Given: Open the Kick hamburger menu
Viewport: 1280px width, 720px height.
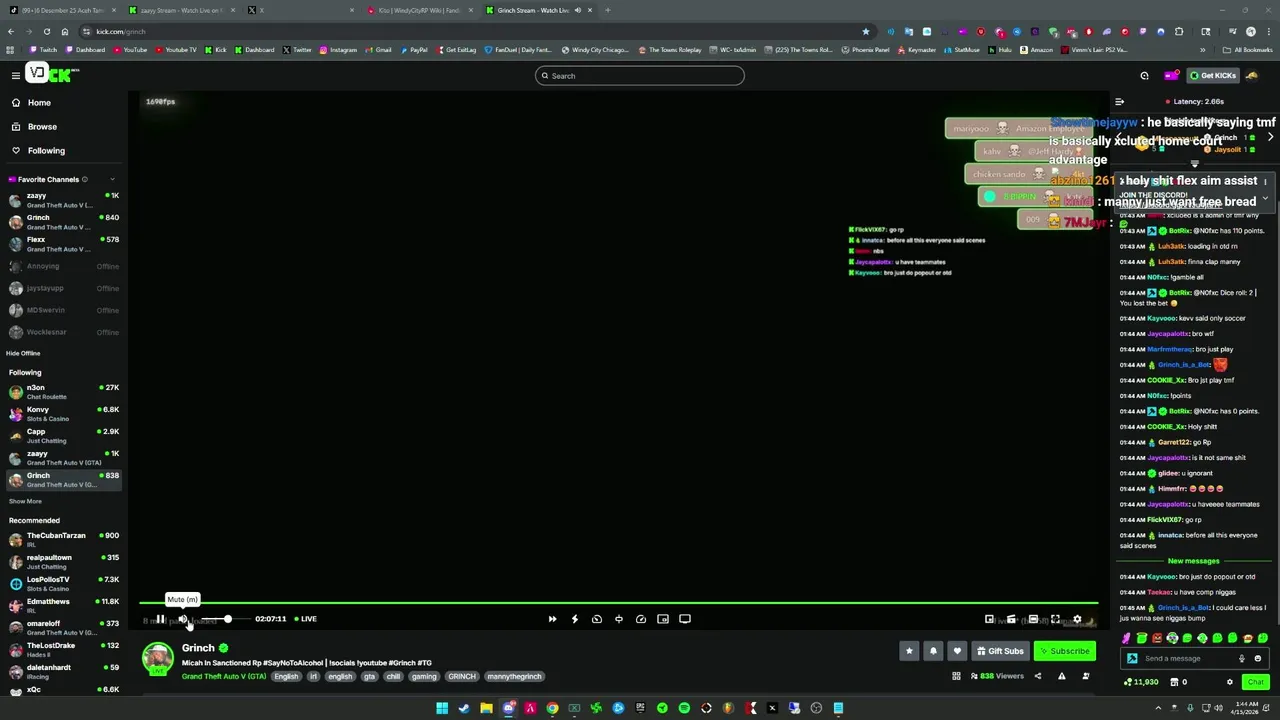Looking at the screenshot, I should [15, 75].
